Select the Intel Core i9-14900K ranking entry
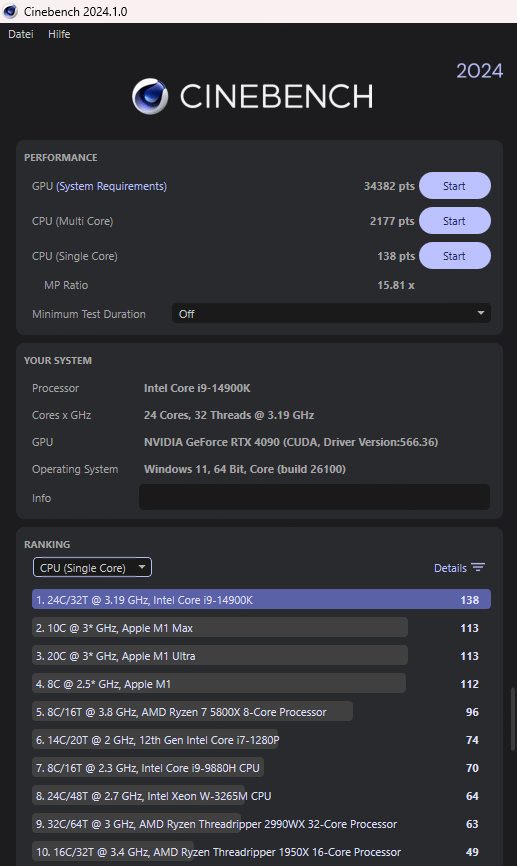The width and height of the screenshot is (517, 866). (x=261, y=600)
